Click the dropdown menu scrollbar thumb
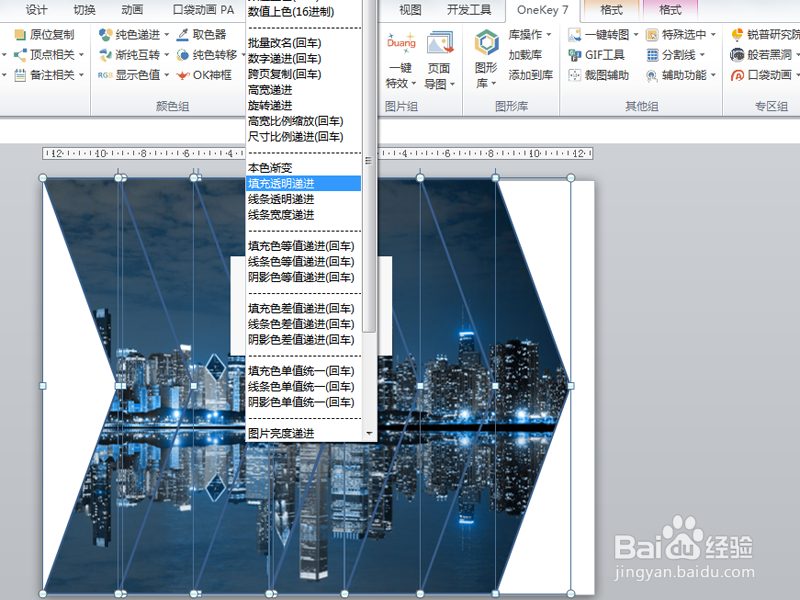The height and width of the screenshot is (600, 800). point(369,166)
